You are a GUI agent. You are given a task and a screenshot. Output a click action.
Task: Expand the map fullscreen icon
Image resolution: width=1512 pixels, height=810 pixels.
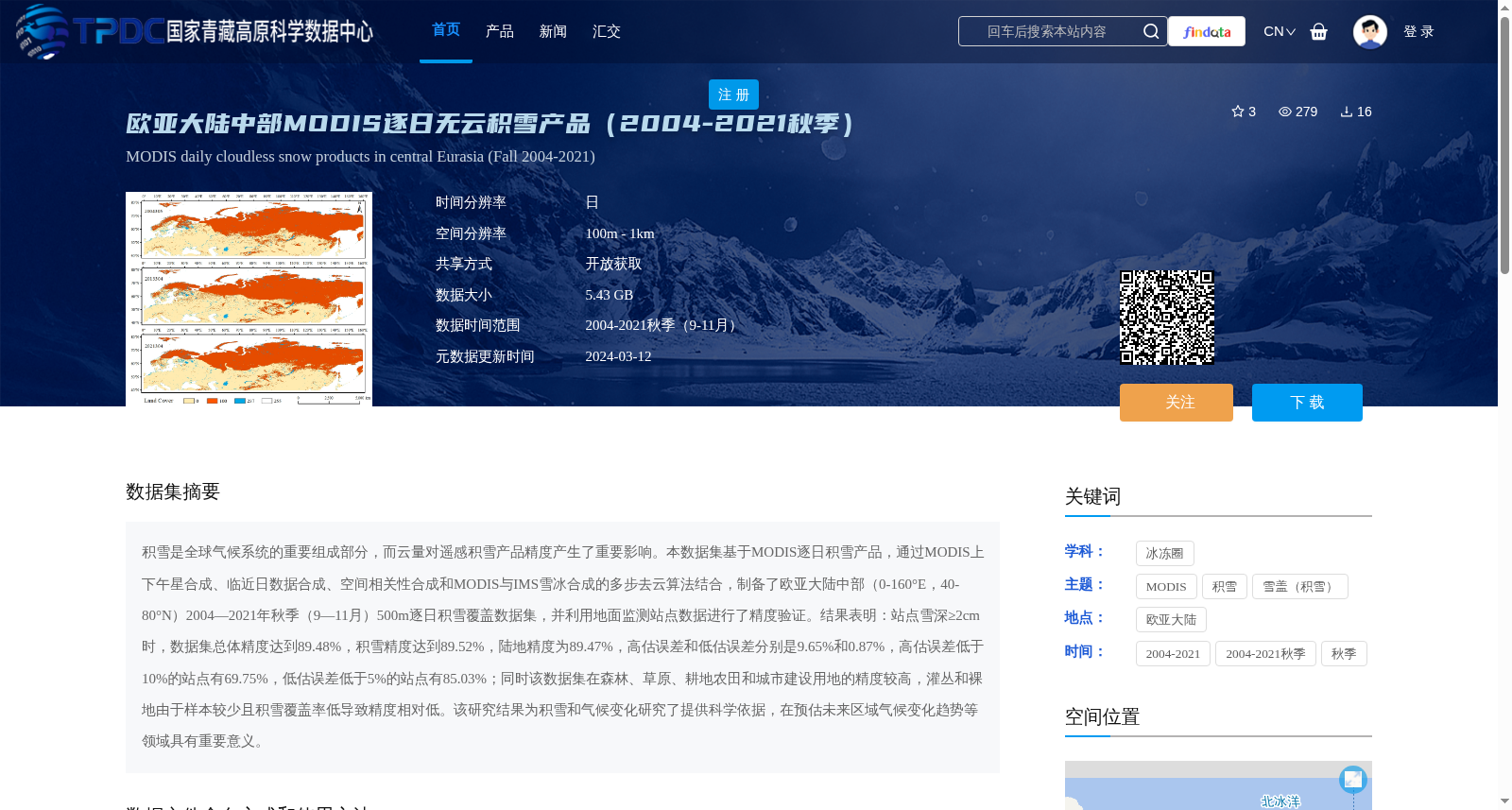[x=1353, y=779]
